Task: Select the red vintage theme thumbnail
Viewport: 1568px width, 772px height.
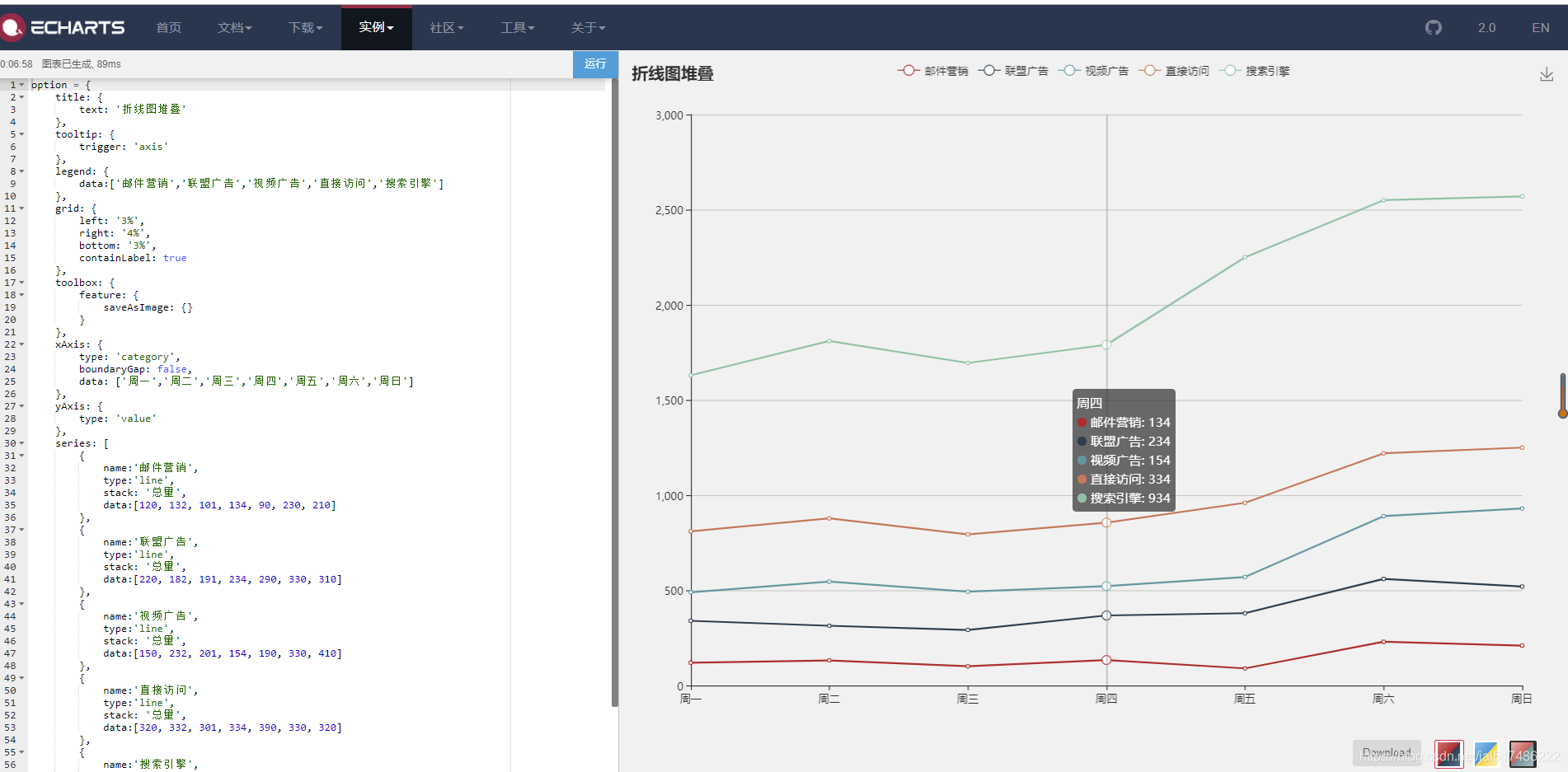Action: click(x=1448, y=754)
